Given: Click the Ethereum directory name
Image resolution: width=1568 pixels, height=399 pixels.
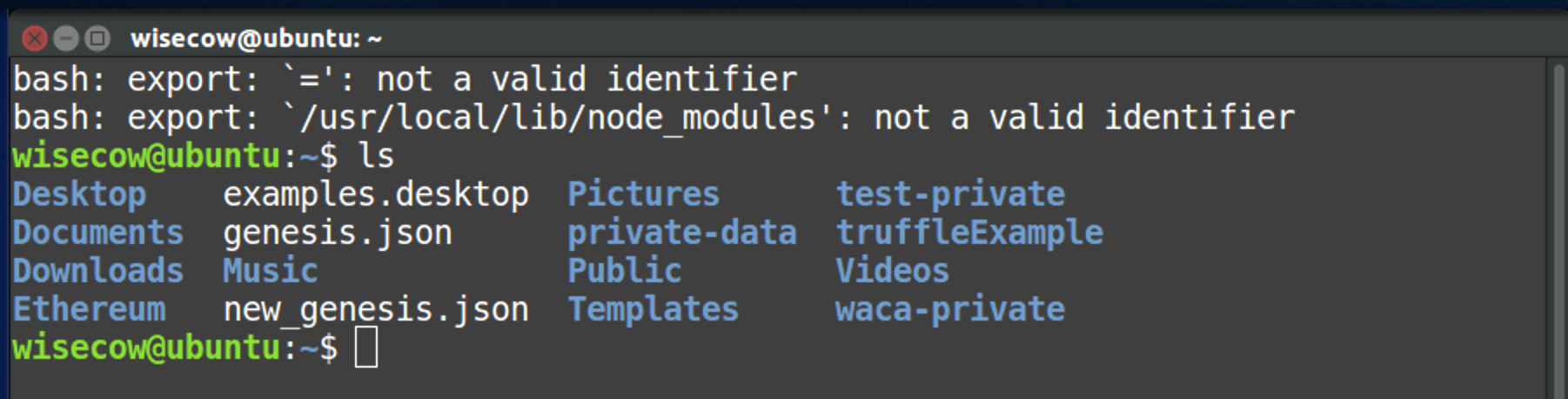Looking at the screenshot, I should (89, 309).
